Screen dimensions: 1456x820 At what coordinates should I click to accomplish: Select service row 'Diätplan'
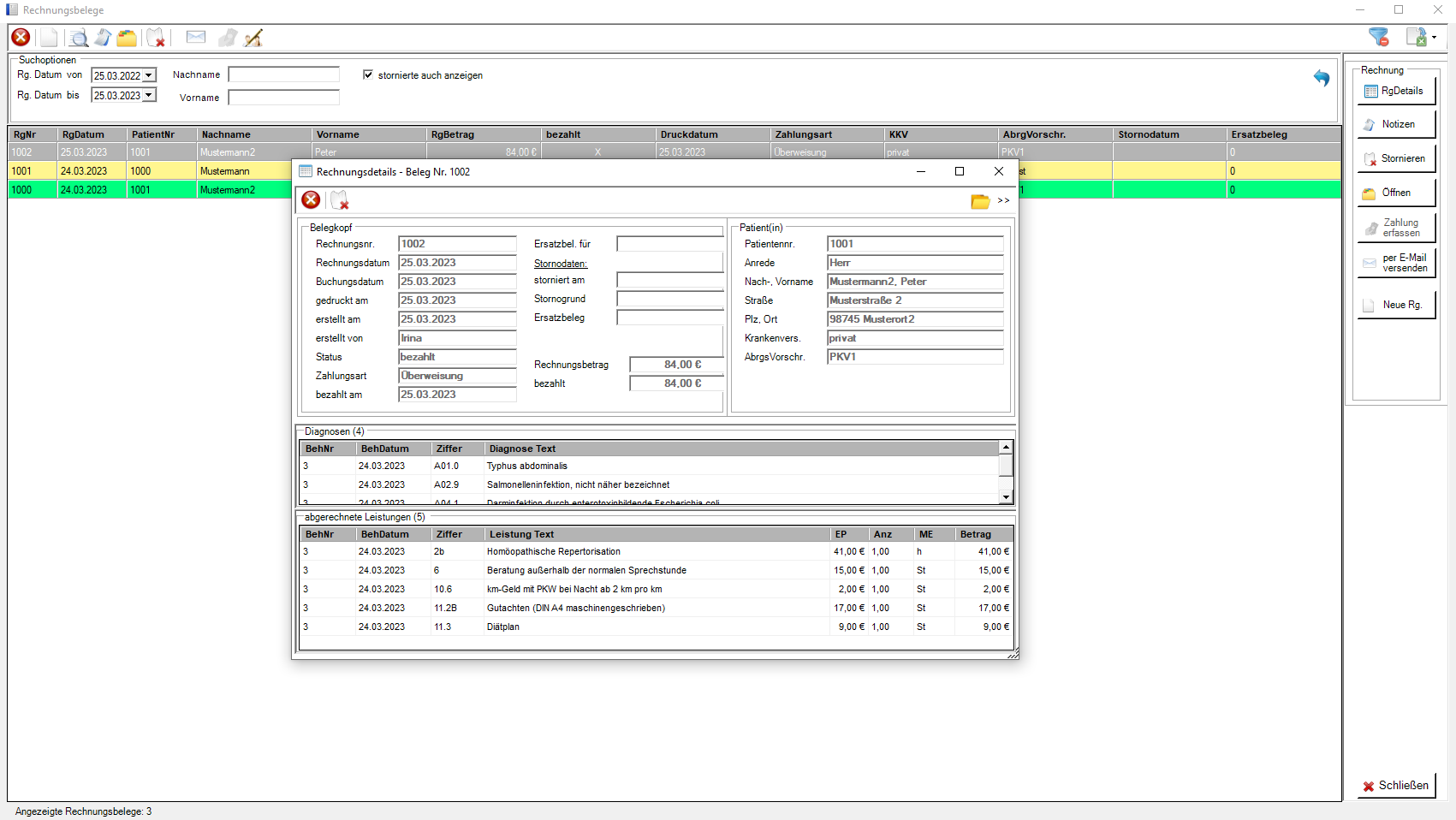click(657, 627)
